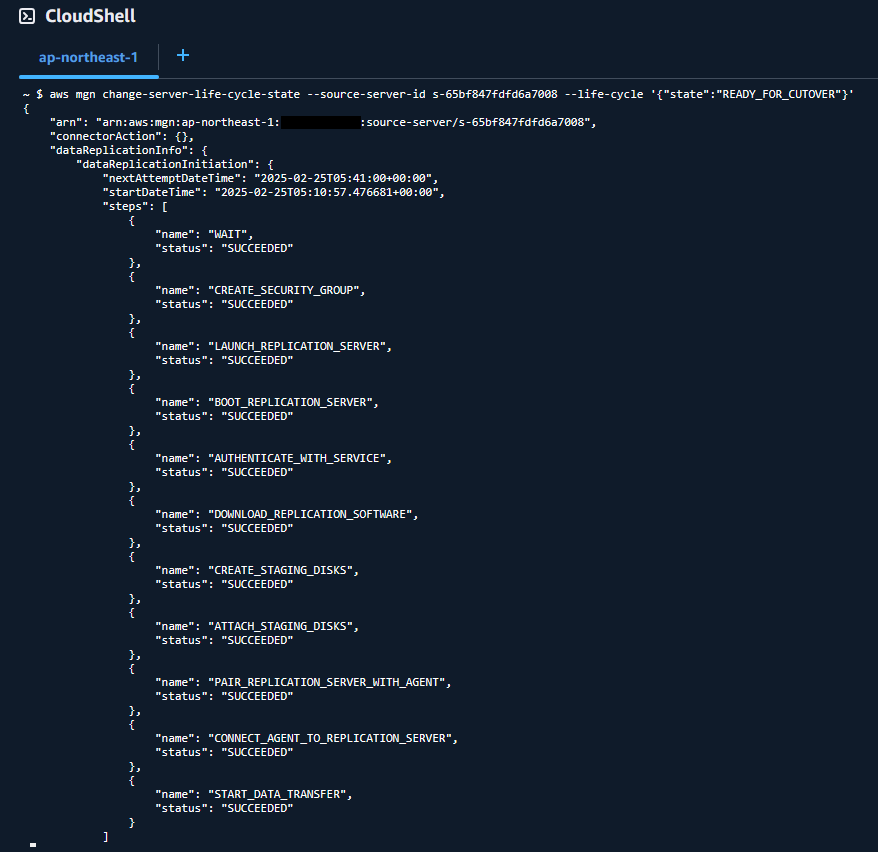The height and width of the screenshot is (852, 878).
Task: Click the startDateTime value line
Action: tap(273, 193)
